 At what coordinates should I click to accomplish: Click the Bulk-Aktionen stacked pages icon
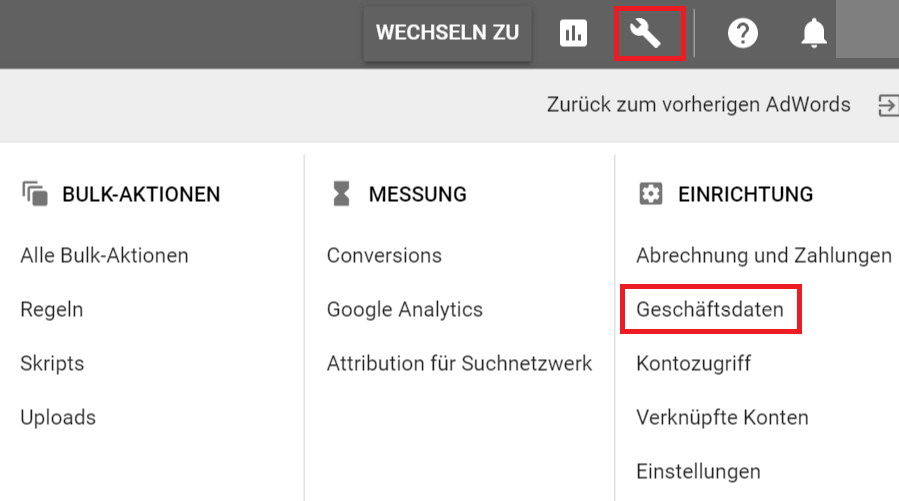pos(35,194)
